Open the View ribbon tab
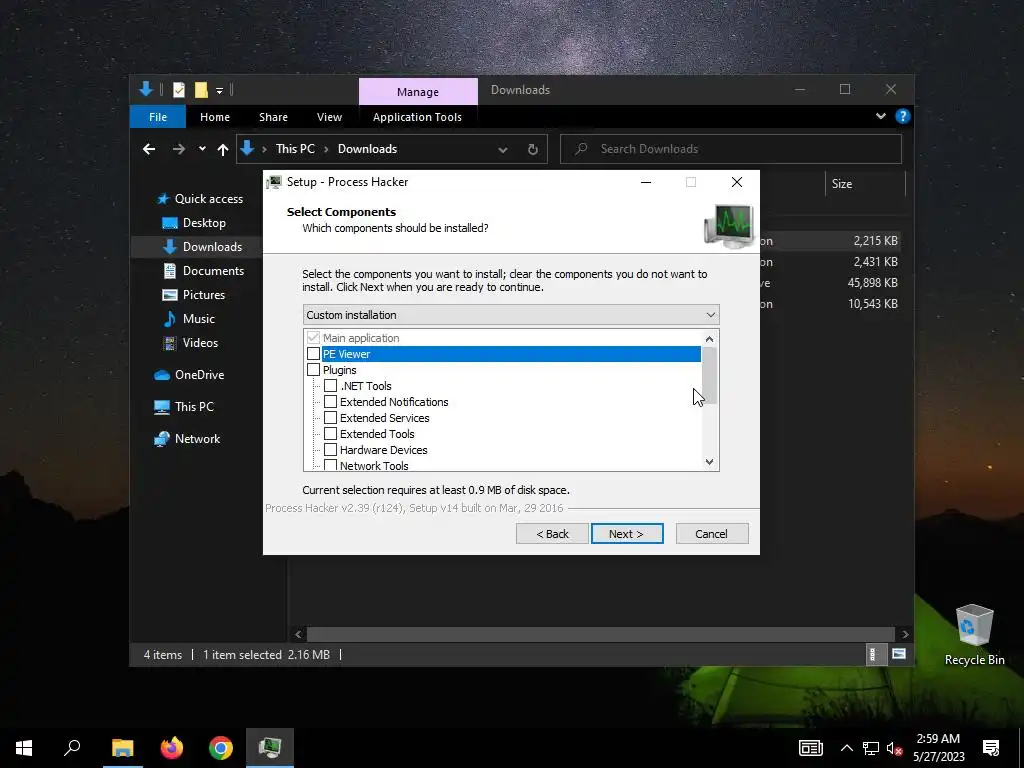 point(329,117)
